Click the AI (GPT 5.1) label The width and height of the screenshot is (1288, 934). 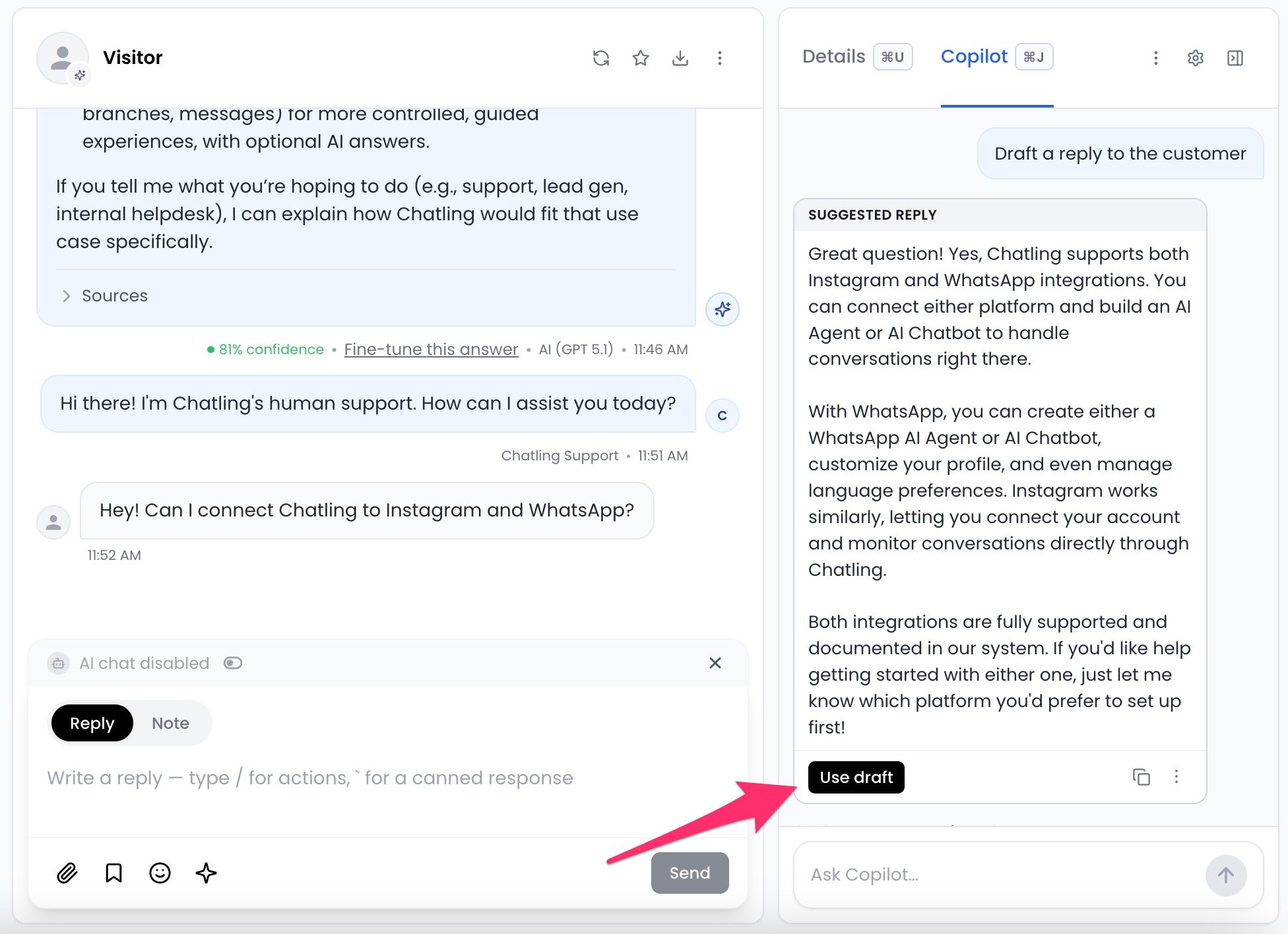click(576, 349)
